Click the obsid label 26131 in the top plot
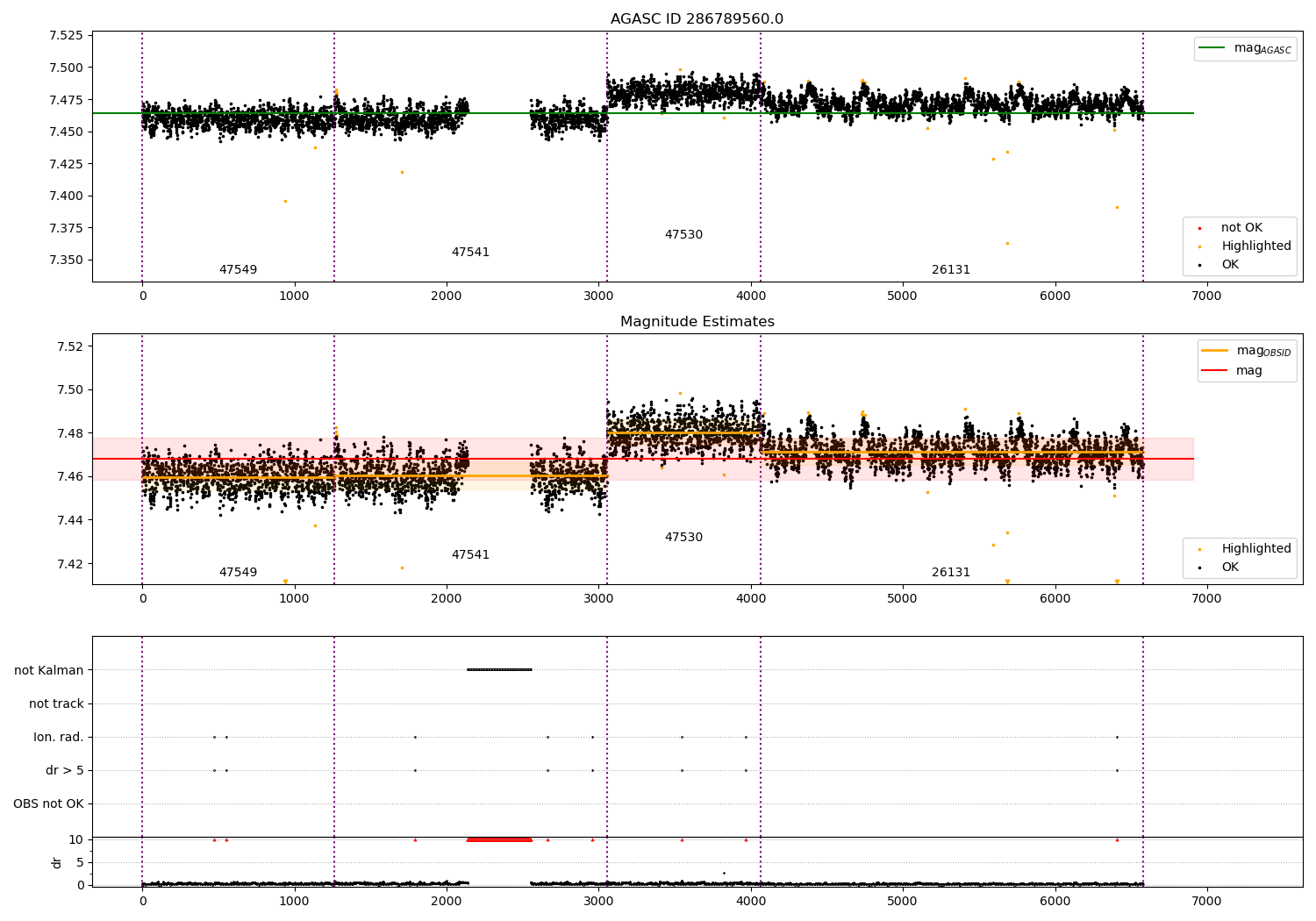Viewport: 1316px width, 921px height. click(x=951, y=270)
